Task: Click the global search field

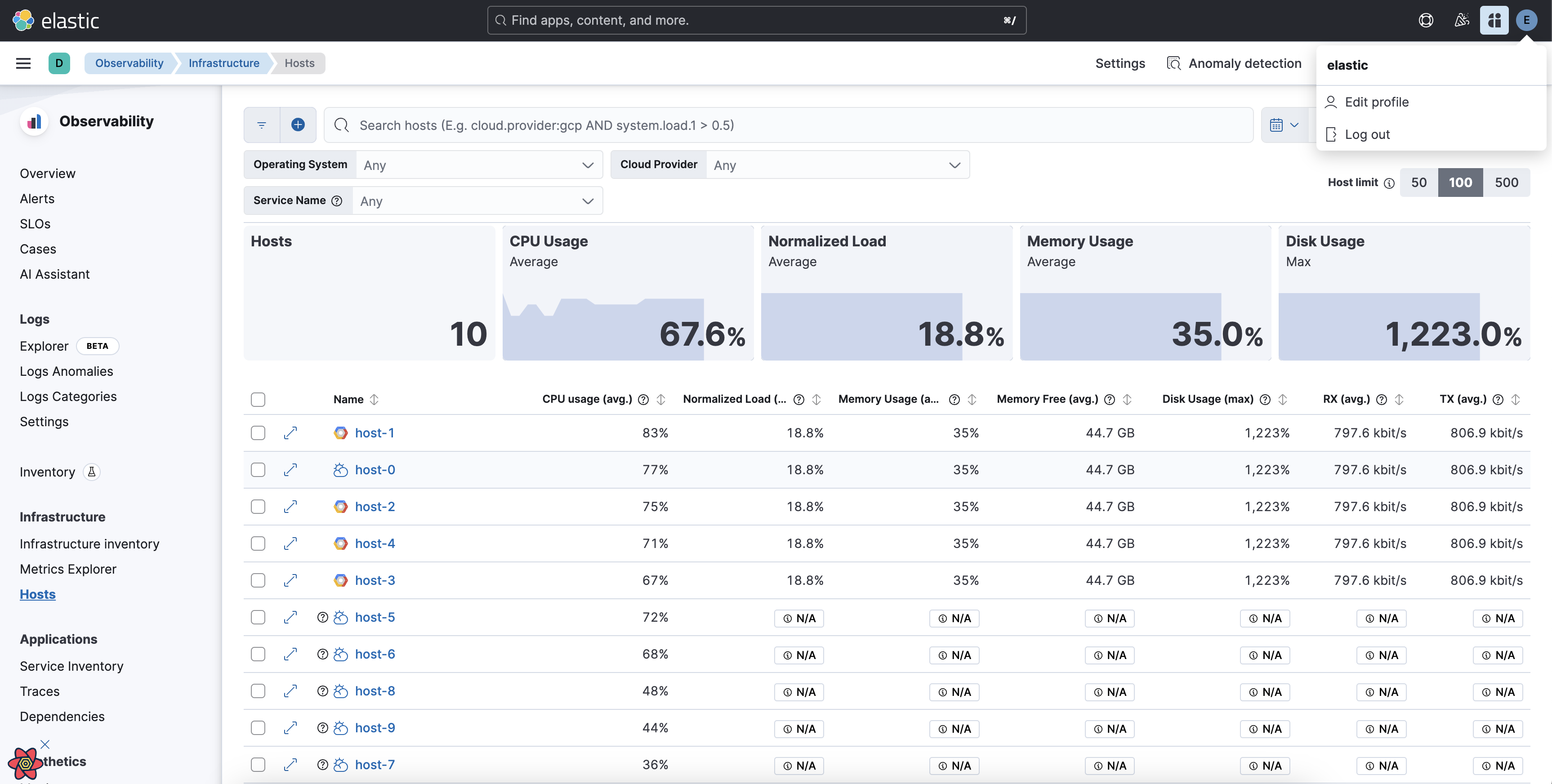Action: click(757, 21)
